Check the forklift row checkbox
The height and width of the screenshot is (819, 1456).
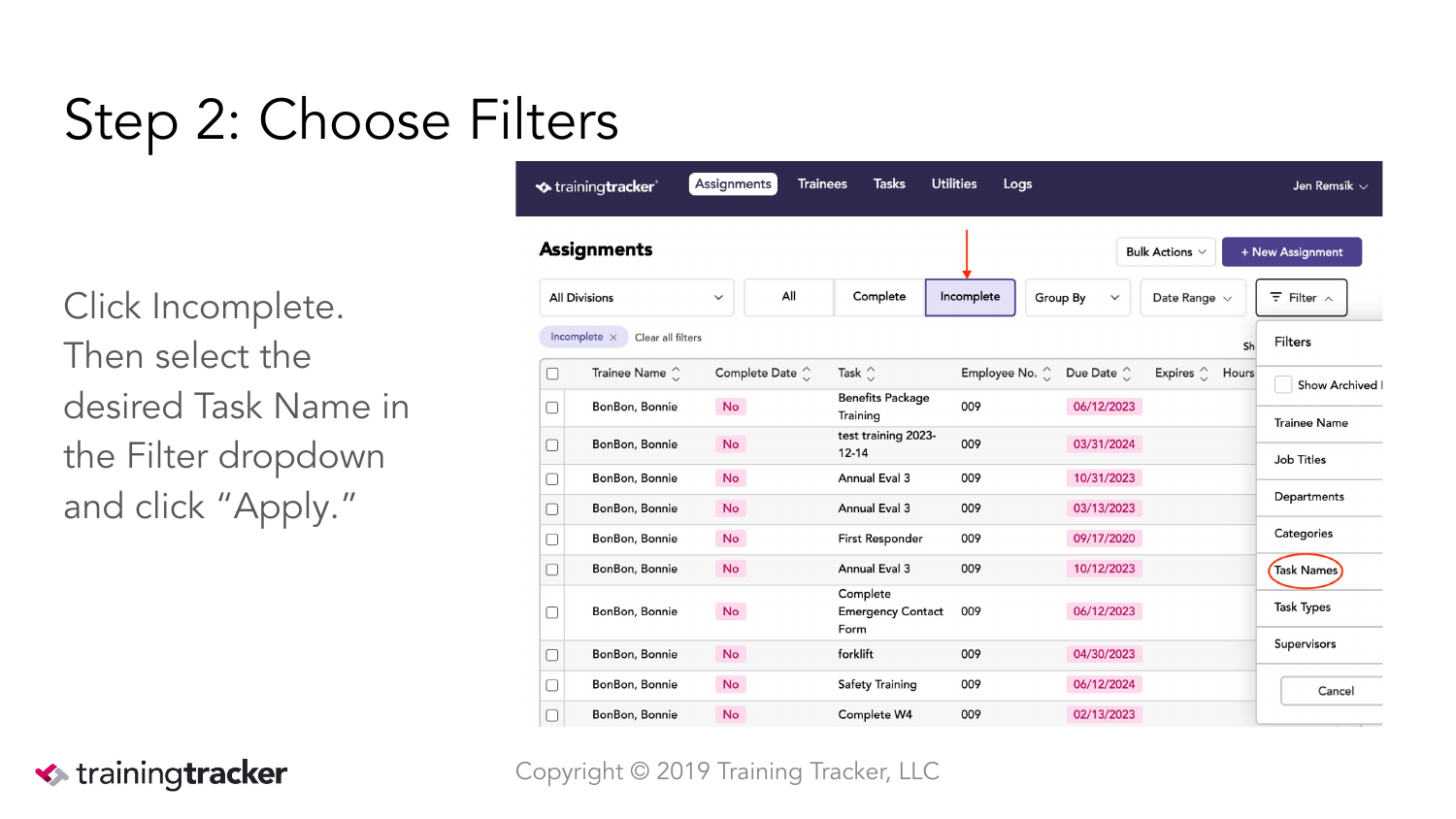(552, 655)
